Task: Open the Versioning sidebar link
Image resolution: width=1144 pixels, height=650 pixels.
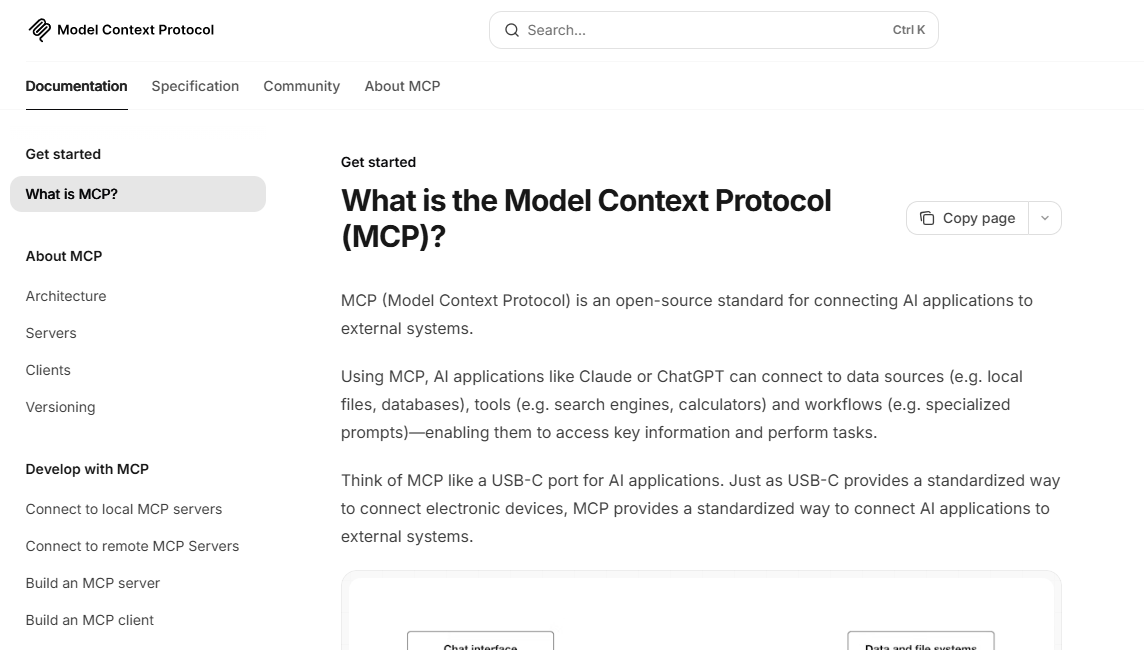Action: click(x=60, y=407)
